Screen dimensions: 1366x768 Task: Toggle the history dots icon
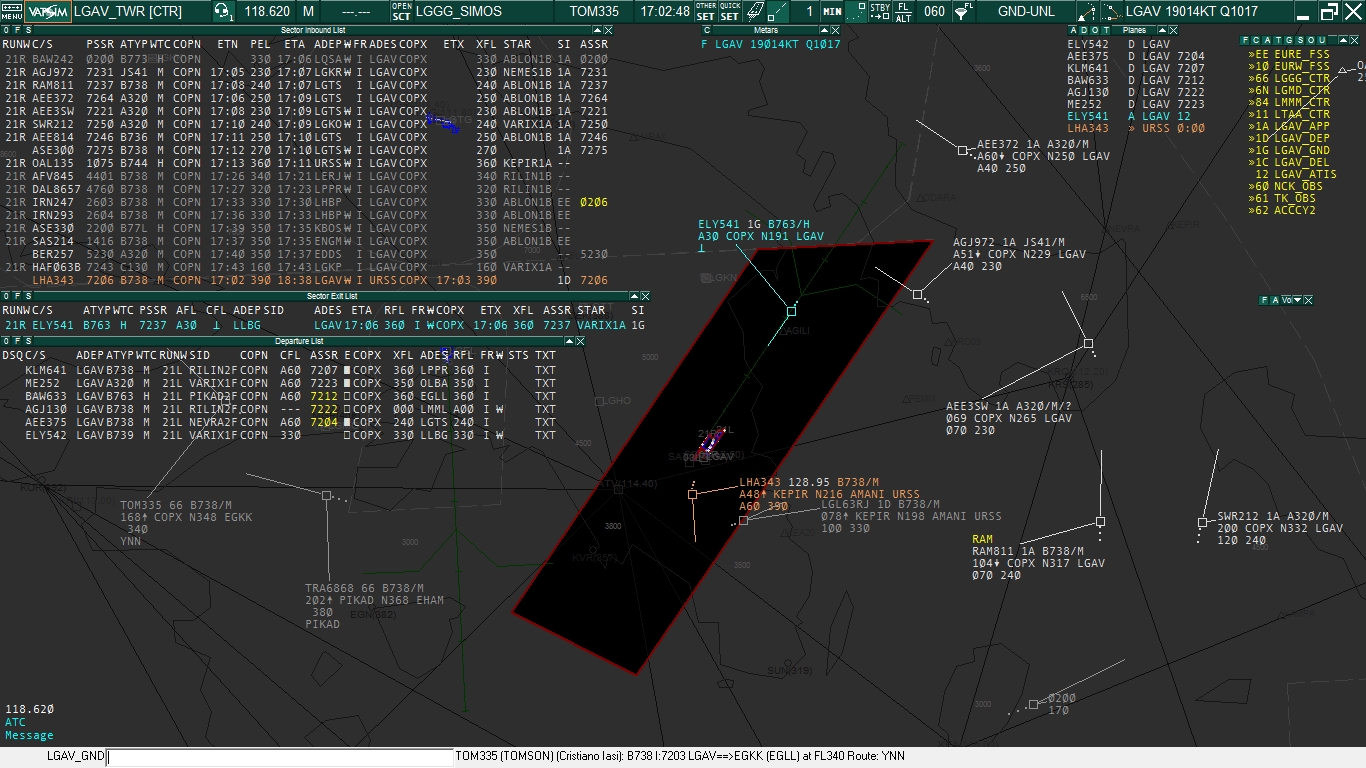pyautogui.click(x=856, y=12)
